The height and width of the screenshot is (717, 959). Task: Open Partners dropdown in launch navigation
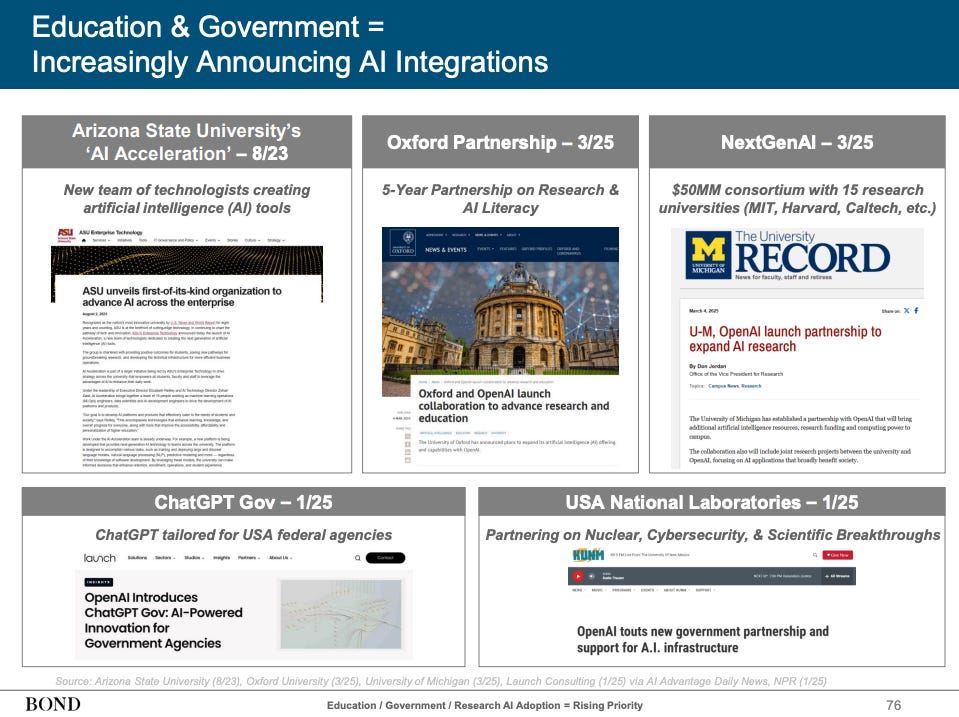(248, 558)
